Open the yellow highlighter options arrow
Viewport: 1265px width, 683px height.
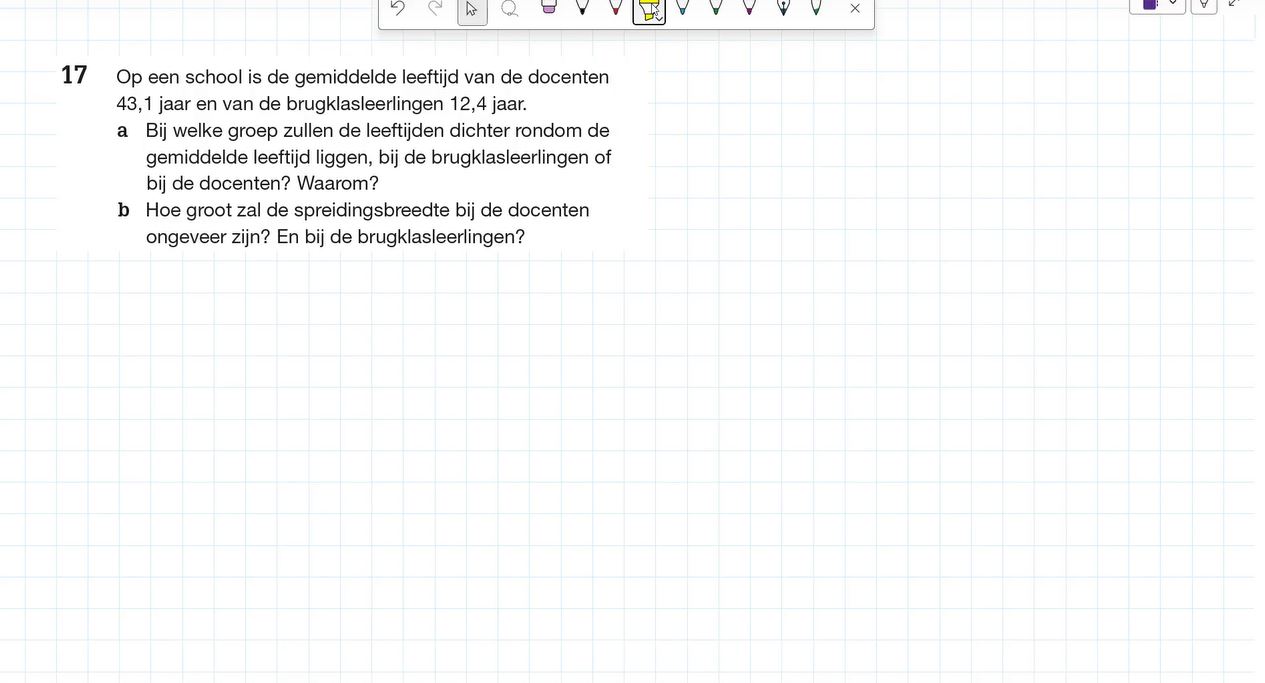tap(658, 17)
